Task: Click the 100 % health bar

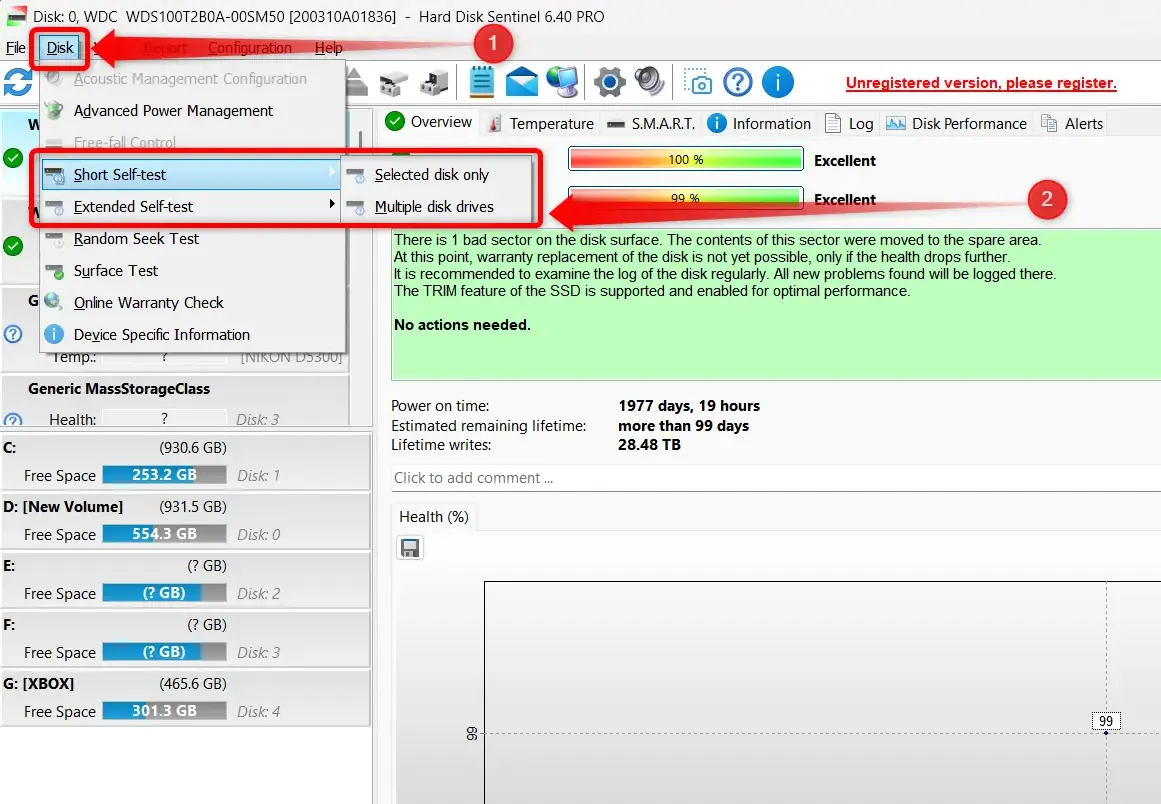Action: click(x=686, y=159)
